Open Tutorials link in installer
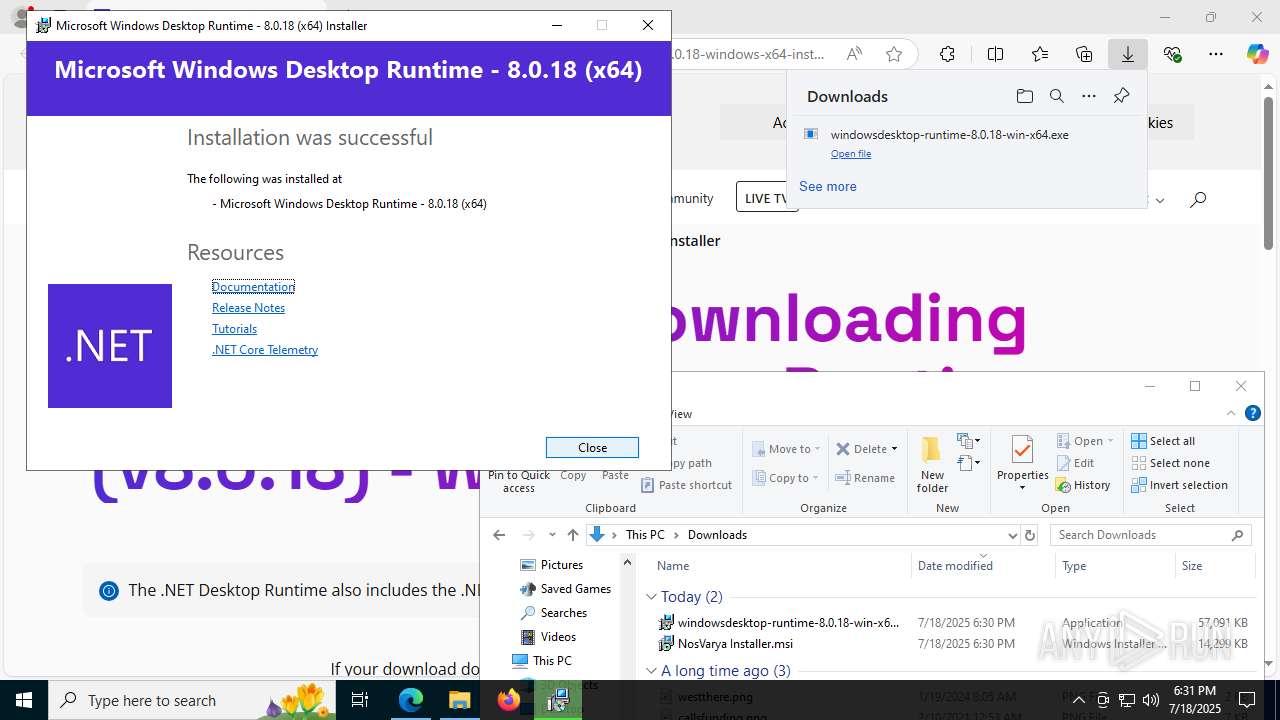 pos(234,329)
